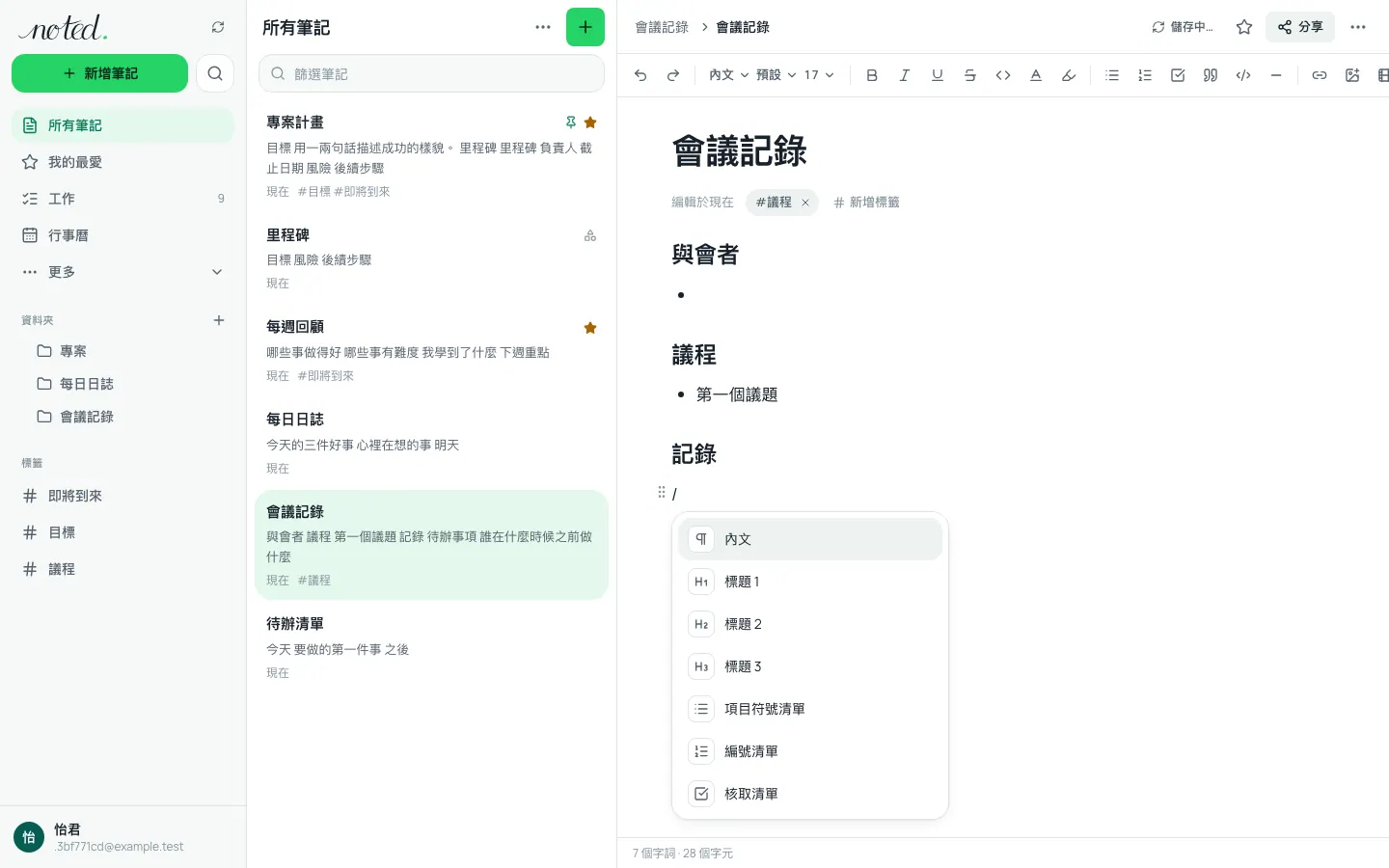1389x868 pixels.
Task: Click the 分享 share button
Action: pyautogui.click(x=1300, y=27)
